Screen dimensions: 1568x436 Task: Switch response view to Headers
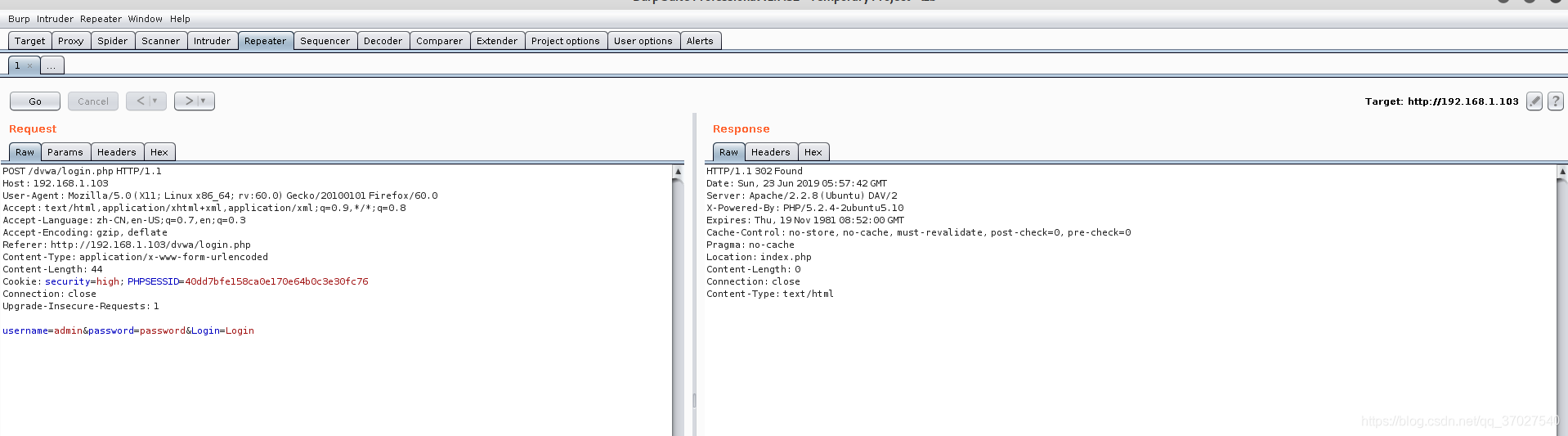click(x=771, y=152)
